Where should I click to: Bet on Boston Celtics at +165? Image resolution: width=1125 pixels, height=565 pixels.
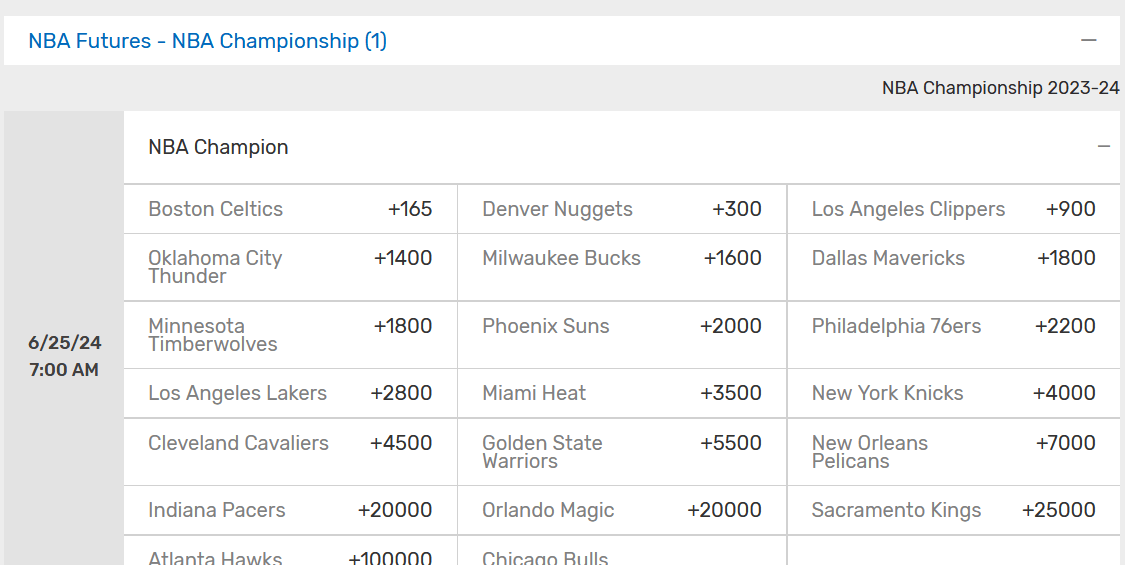(290, 209)
